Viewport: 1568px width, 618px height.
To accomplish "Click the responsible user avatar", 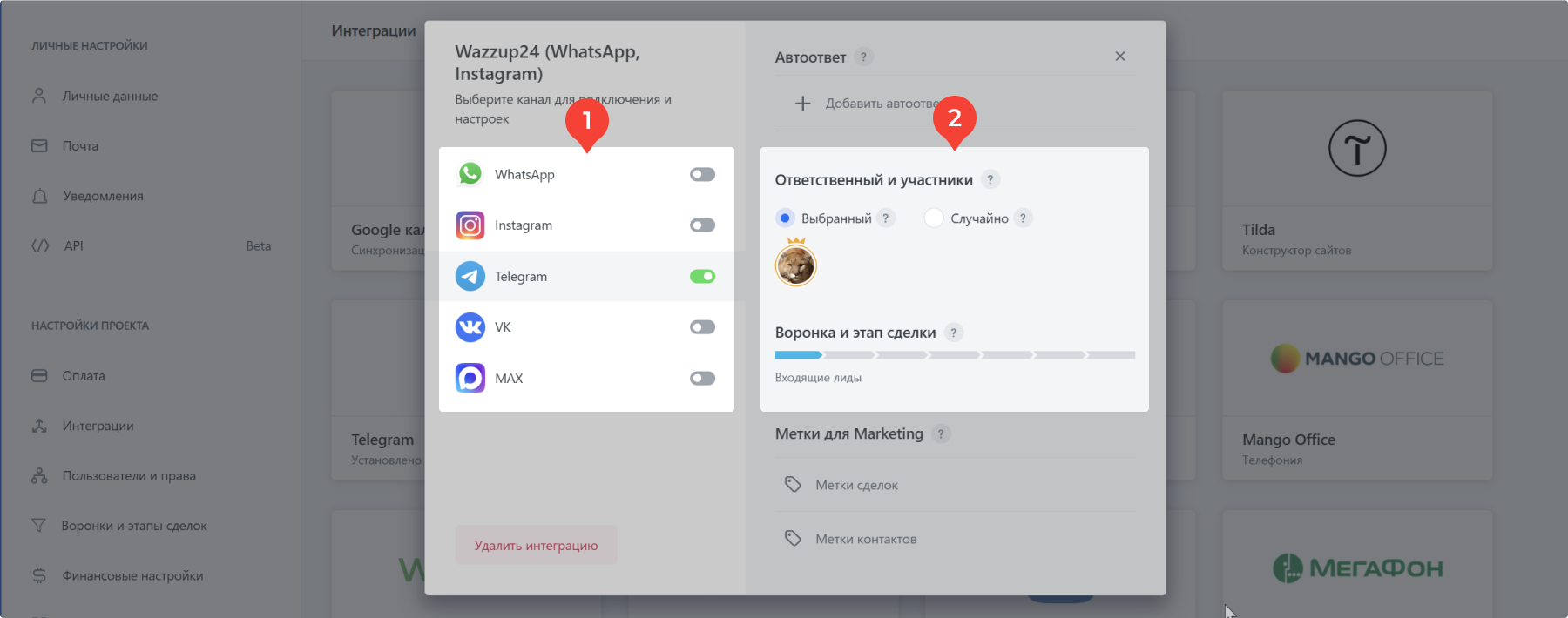I will (x=795, y=265).
